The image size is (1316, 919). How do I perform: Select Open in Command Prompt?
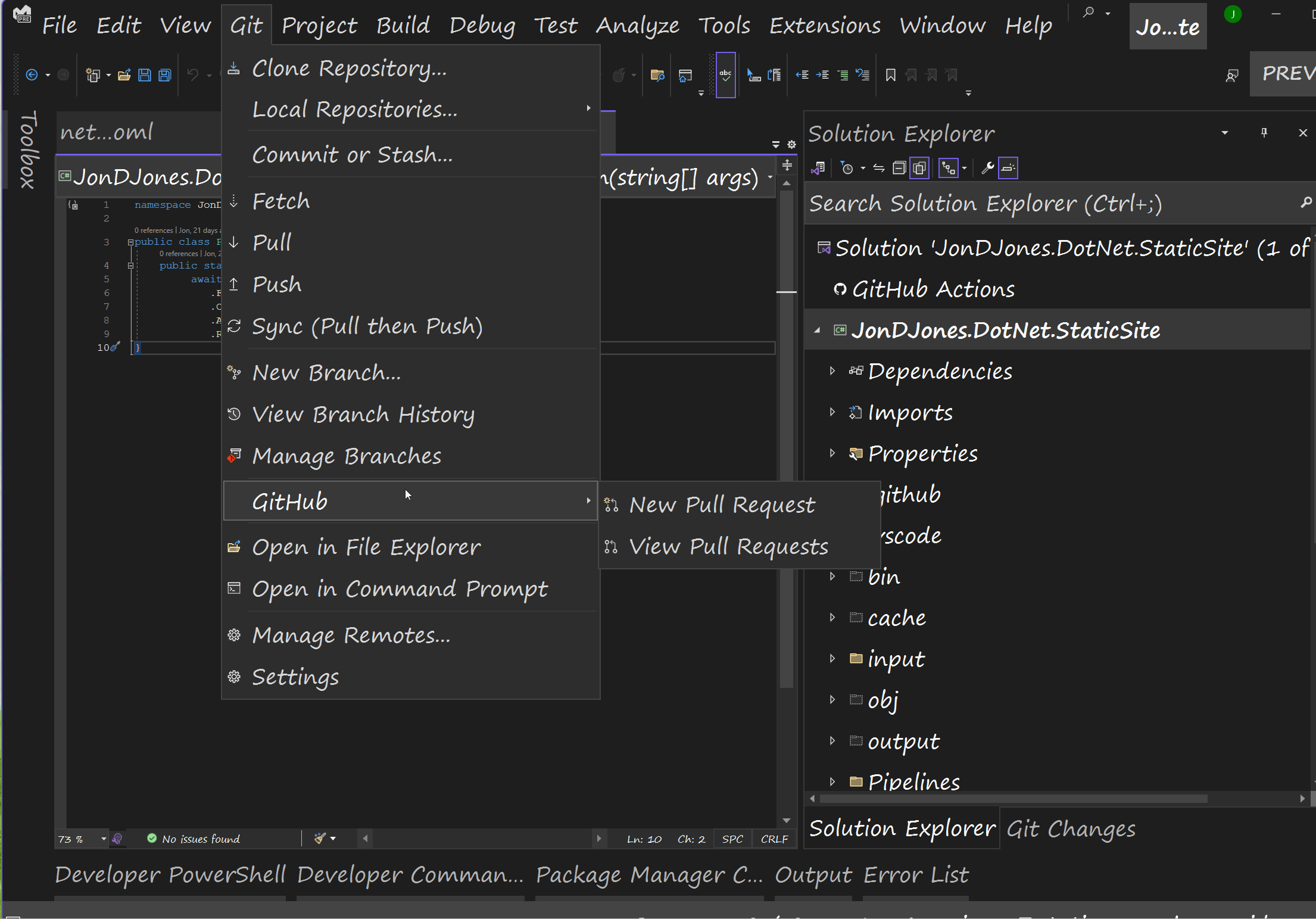click(x=411, y=589)
